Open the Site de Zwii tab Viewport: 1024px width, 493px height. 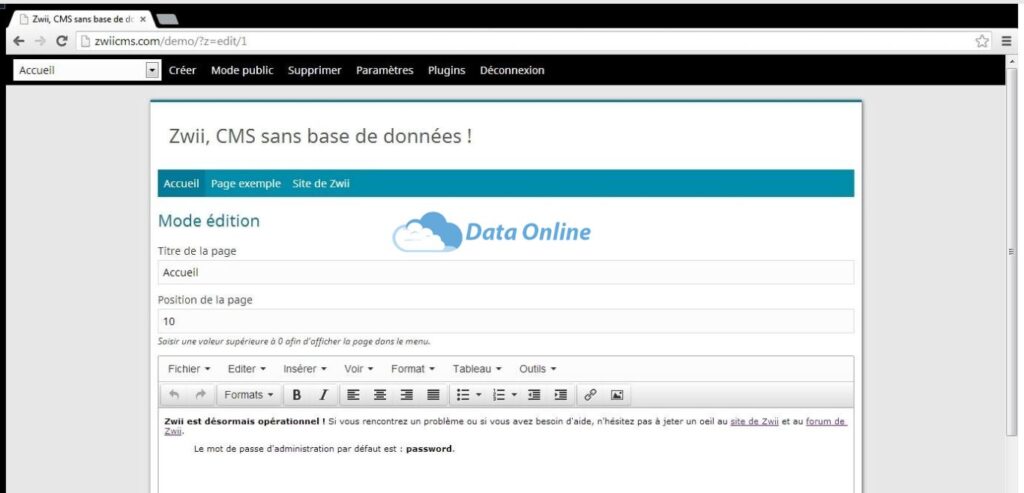pos(321,183)
